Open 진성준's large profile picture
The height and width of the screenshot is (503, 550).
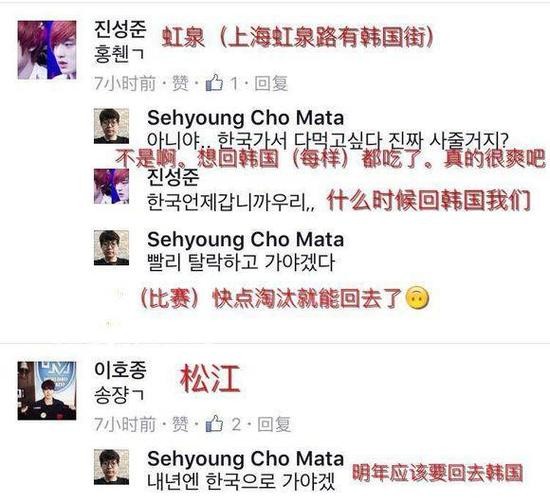(x=47, y=50)
